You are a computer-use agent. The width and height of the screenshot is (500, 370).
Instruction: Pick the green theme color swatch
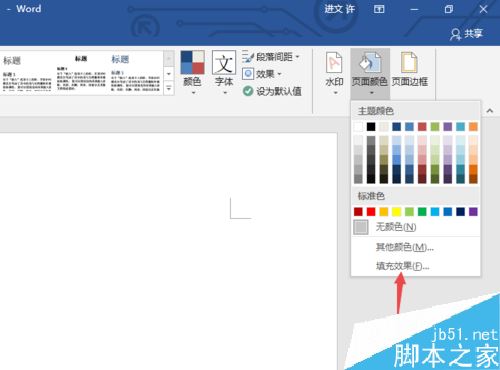click(435, 127)
